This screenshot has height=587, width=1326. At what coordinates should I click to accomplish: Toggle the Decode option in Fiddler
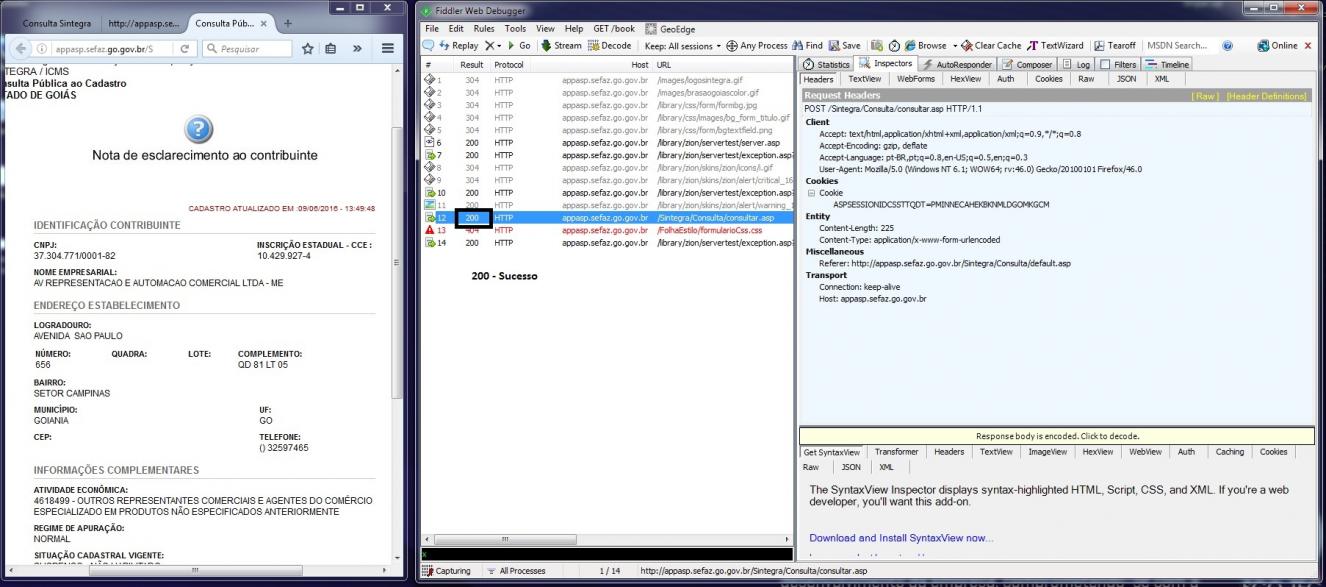[609, 45]
